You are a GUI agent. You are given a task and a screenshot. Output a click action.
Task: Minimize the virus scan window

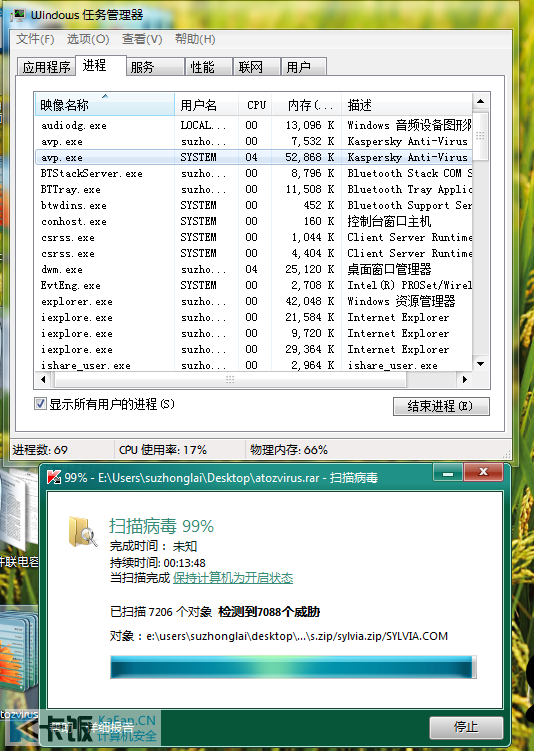click(448, 473)
